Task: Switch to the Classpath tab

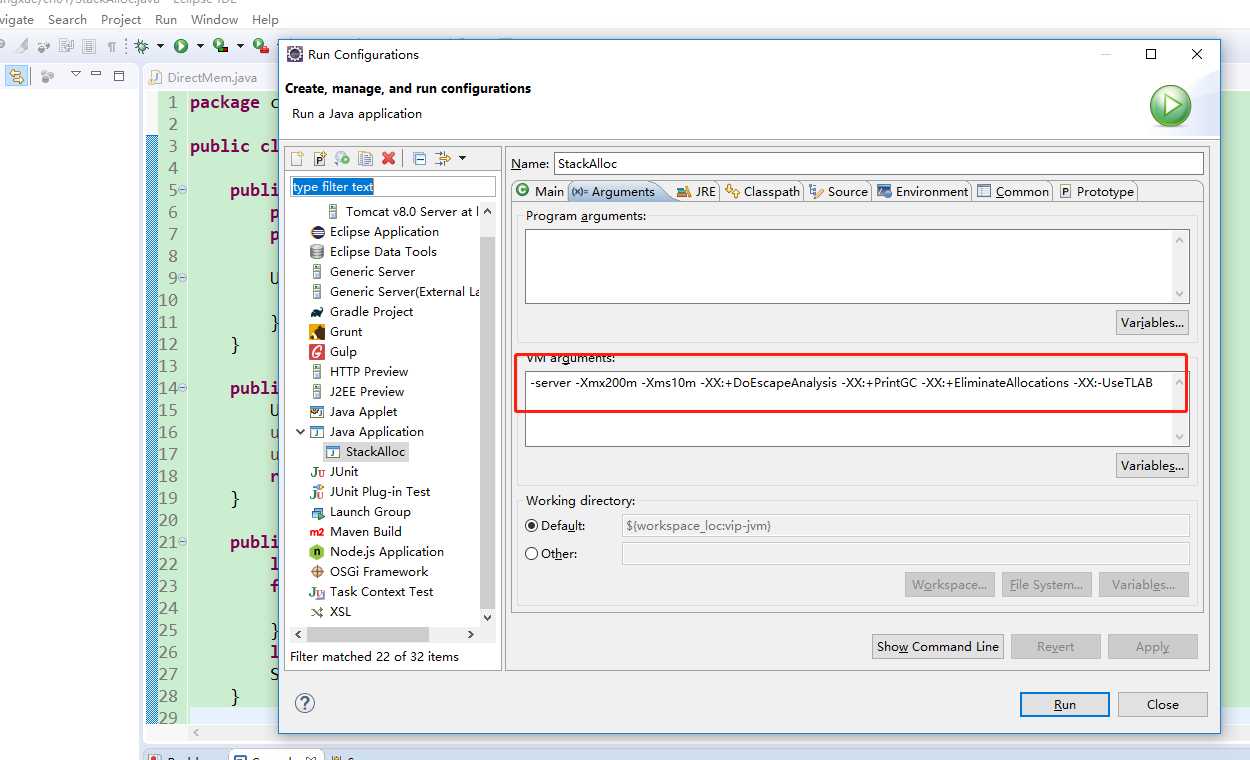Action: point(763,191)
